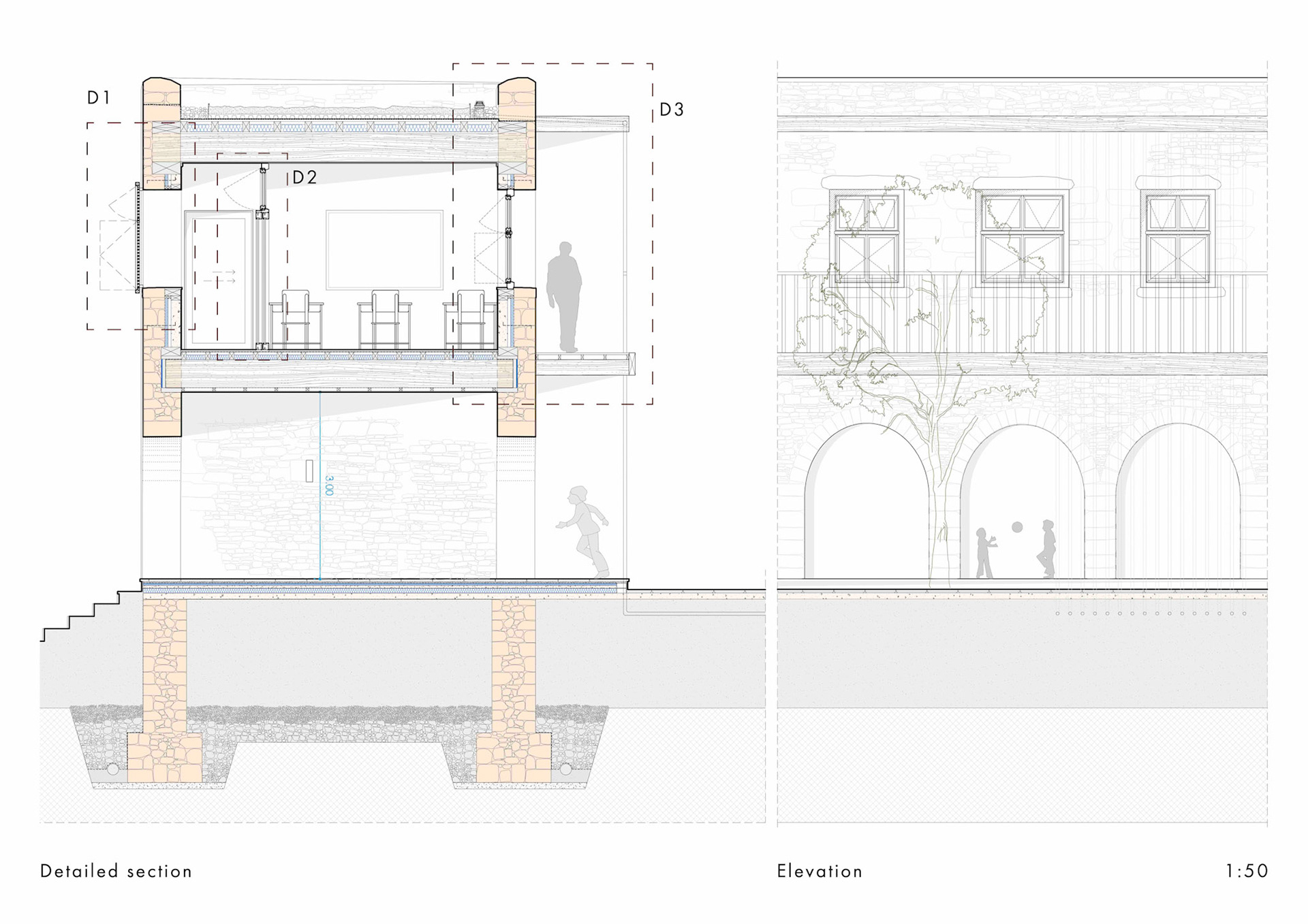The width and height of the screenshot is (1308, 924).
Task: Select the middle elevation window
Action: 1022,237
